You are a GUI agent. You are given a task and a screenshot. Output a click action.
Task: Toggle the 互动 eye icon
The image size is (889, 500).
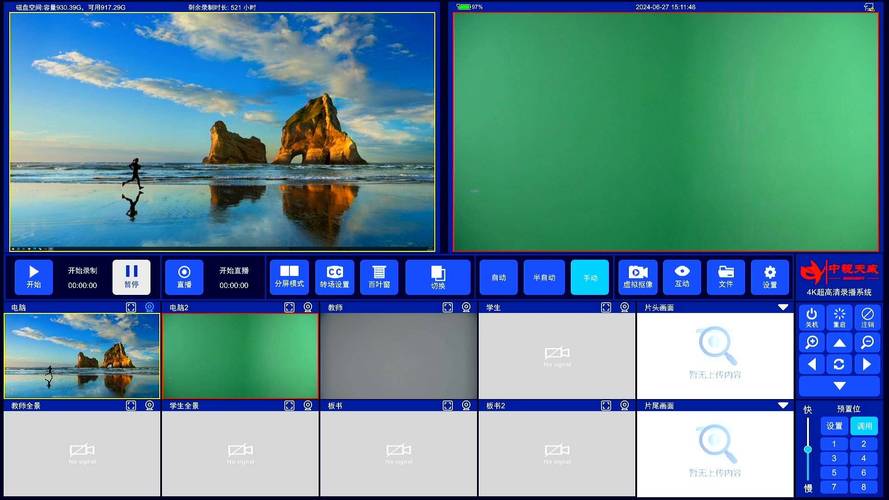(681, 277)
